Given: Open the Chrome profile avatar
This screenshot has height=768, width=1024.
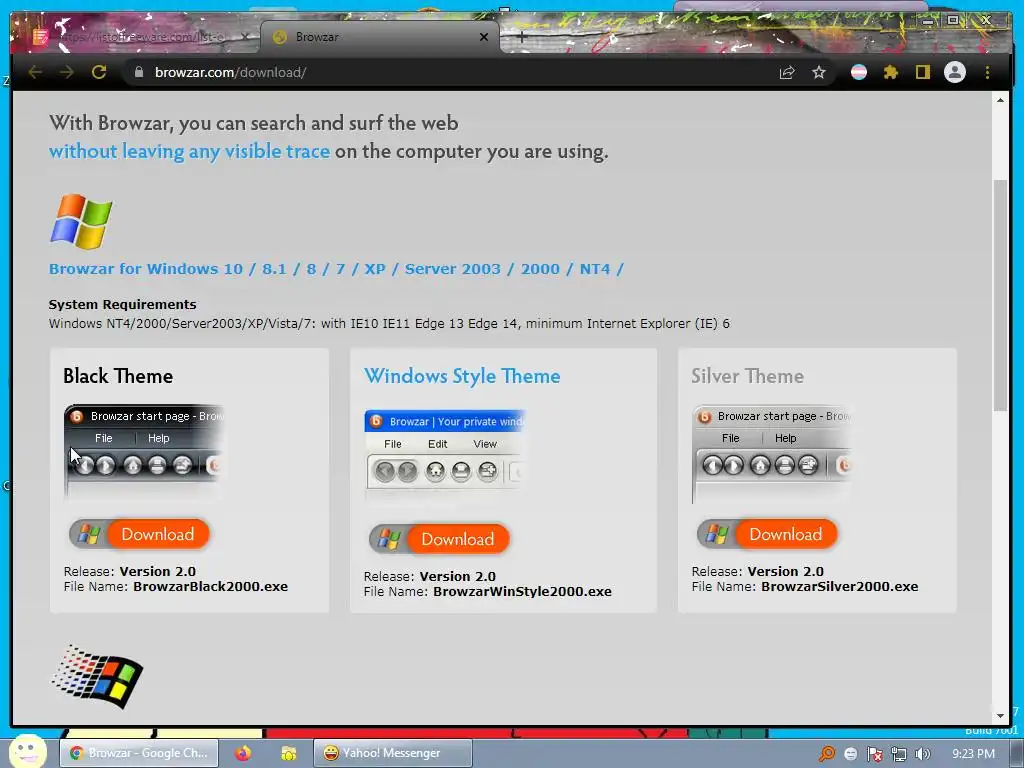Looking at the screenshot, I should coord(955,72).
